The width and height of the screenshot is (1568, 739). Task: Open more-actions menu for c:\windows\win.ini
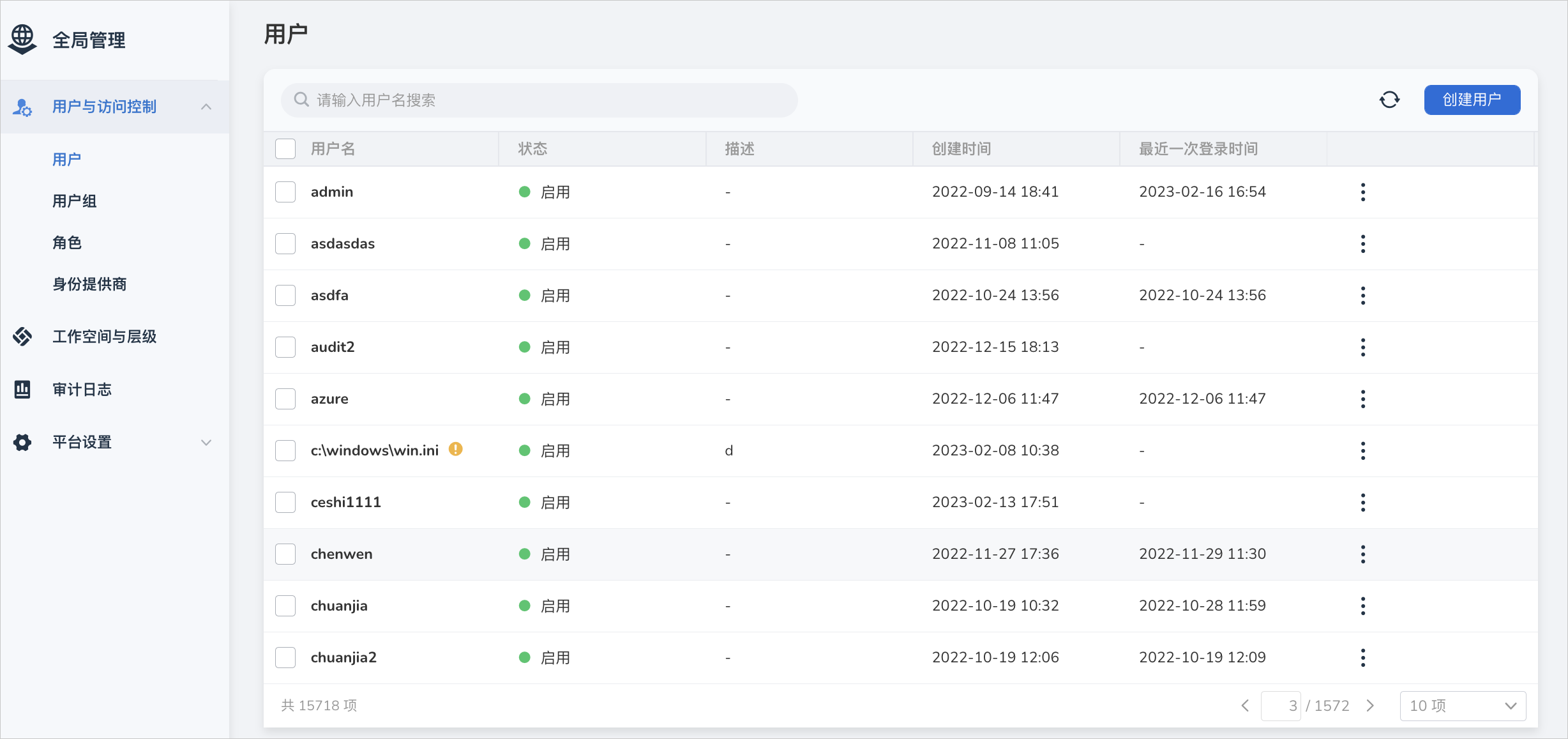click(1363, 451)
